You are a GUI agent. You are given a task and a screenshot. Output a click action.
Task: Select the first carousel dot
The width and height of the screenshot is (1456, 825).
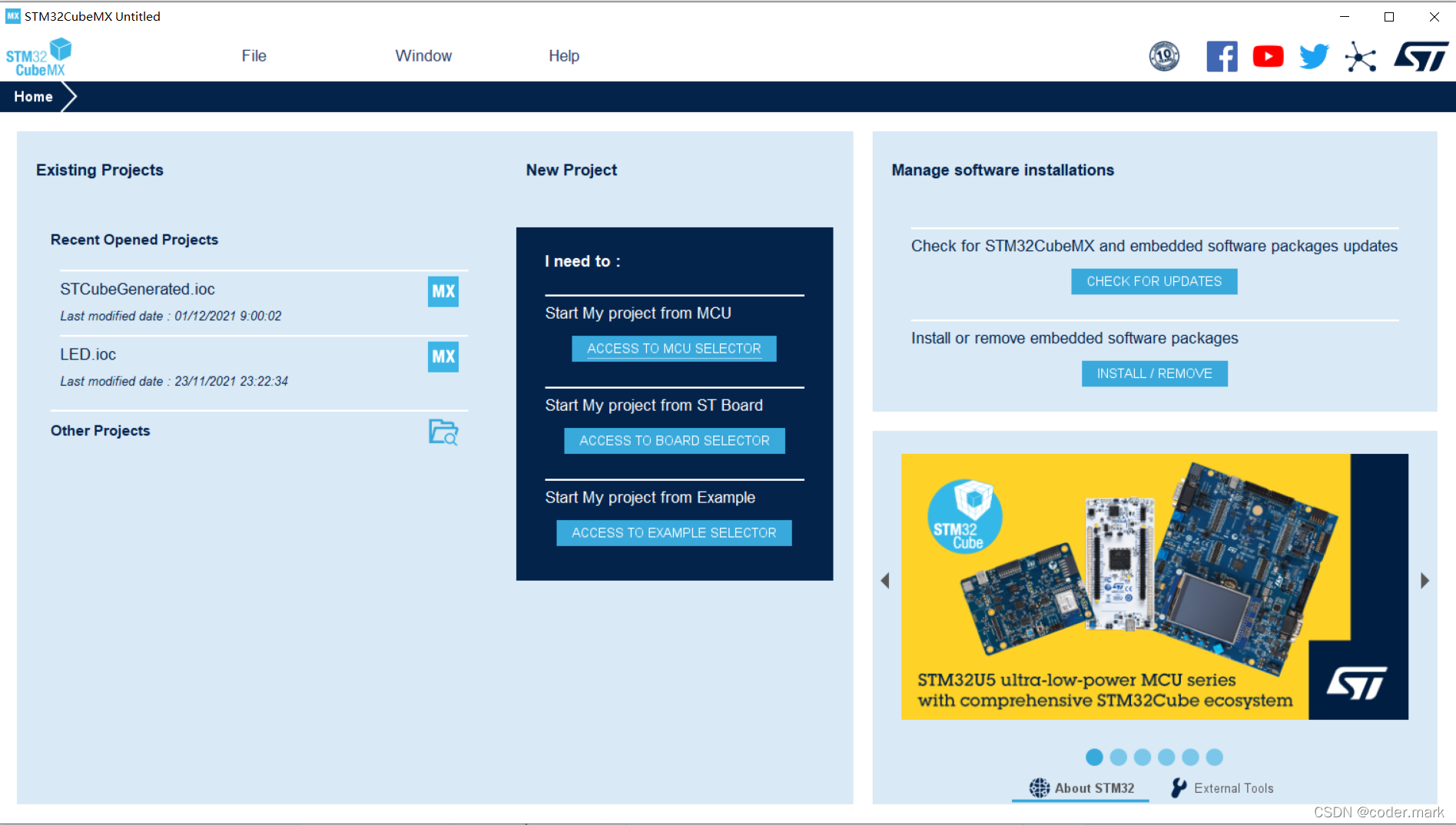click(x=1094, y=757)
